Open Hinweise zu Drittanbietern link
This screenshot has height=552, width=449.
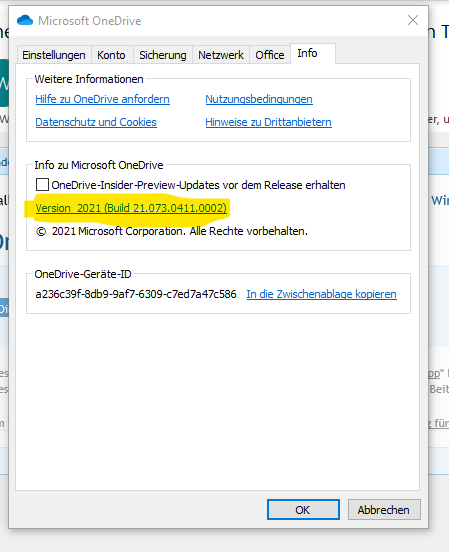[268, 122]
